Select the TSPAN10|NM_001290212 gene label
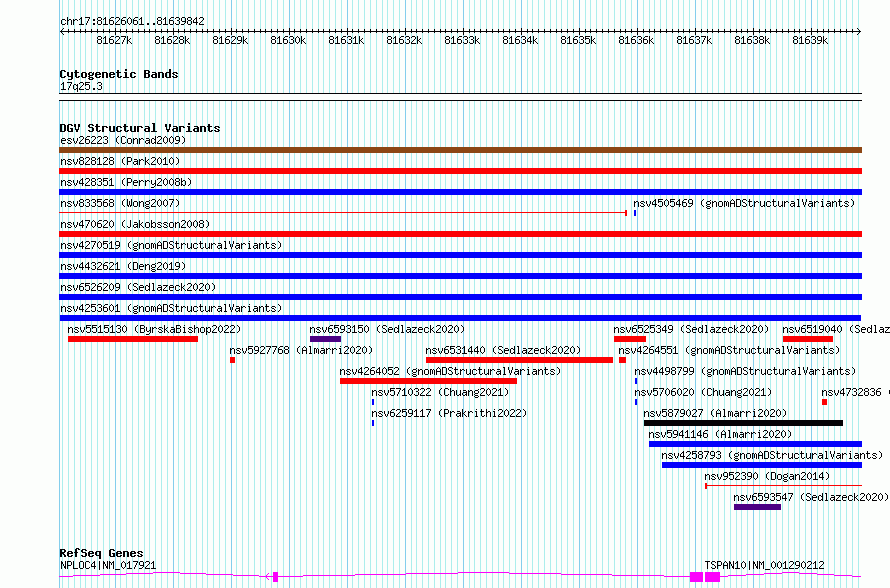 point(765,565)
